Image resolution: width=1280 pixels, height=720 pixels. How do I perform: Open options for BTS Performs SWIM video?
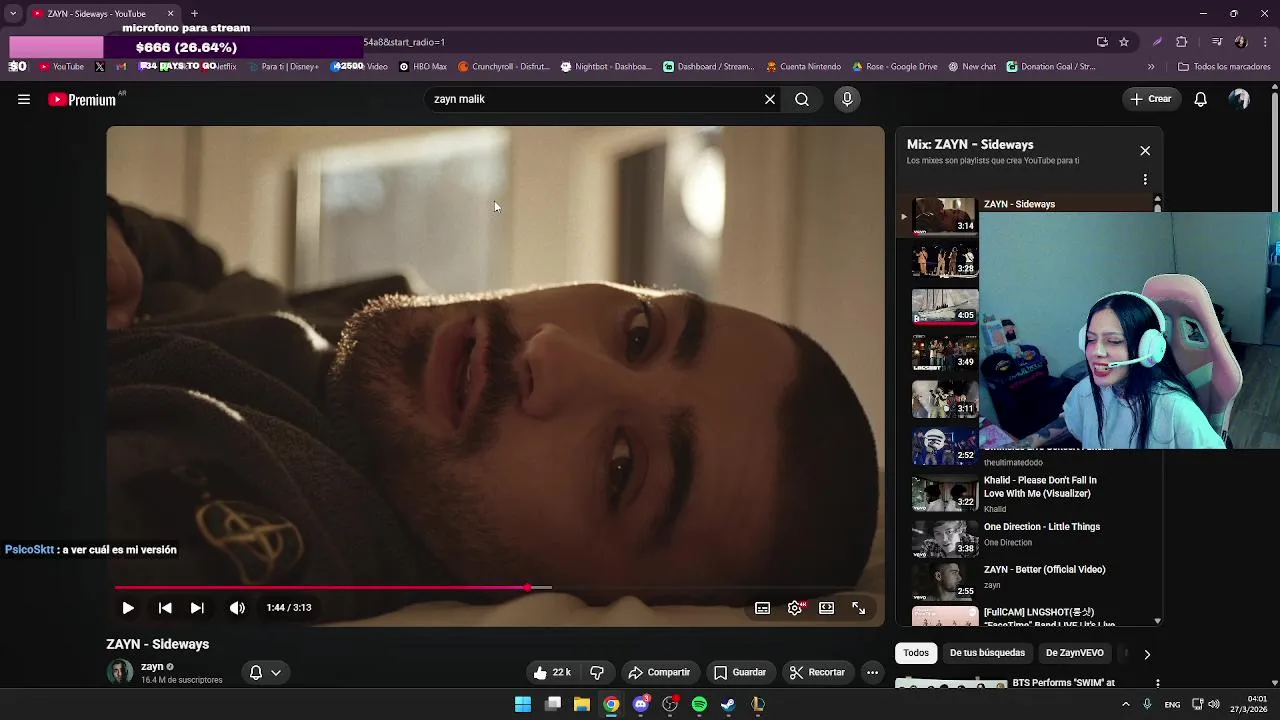(x=1157, y=683)
